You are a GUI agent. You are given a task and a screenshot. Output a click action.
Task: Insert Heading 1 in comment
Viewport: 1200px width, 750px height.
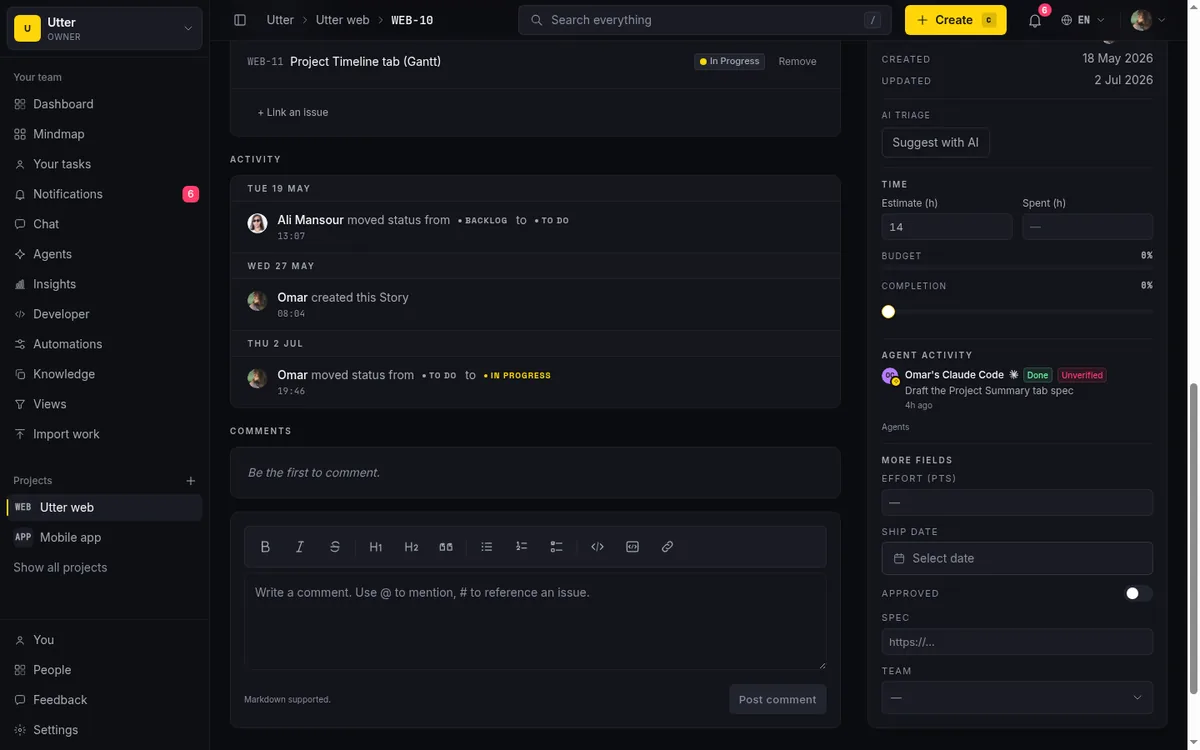point(376,547)
